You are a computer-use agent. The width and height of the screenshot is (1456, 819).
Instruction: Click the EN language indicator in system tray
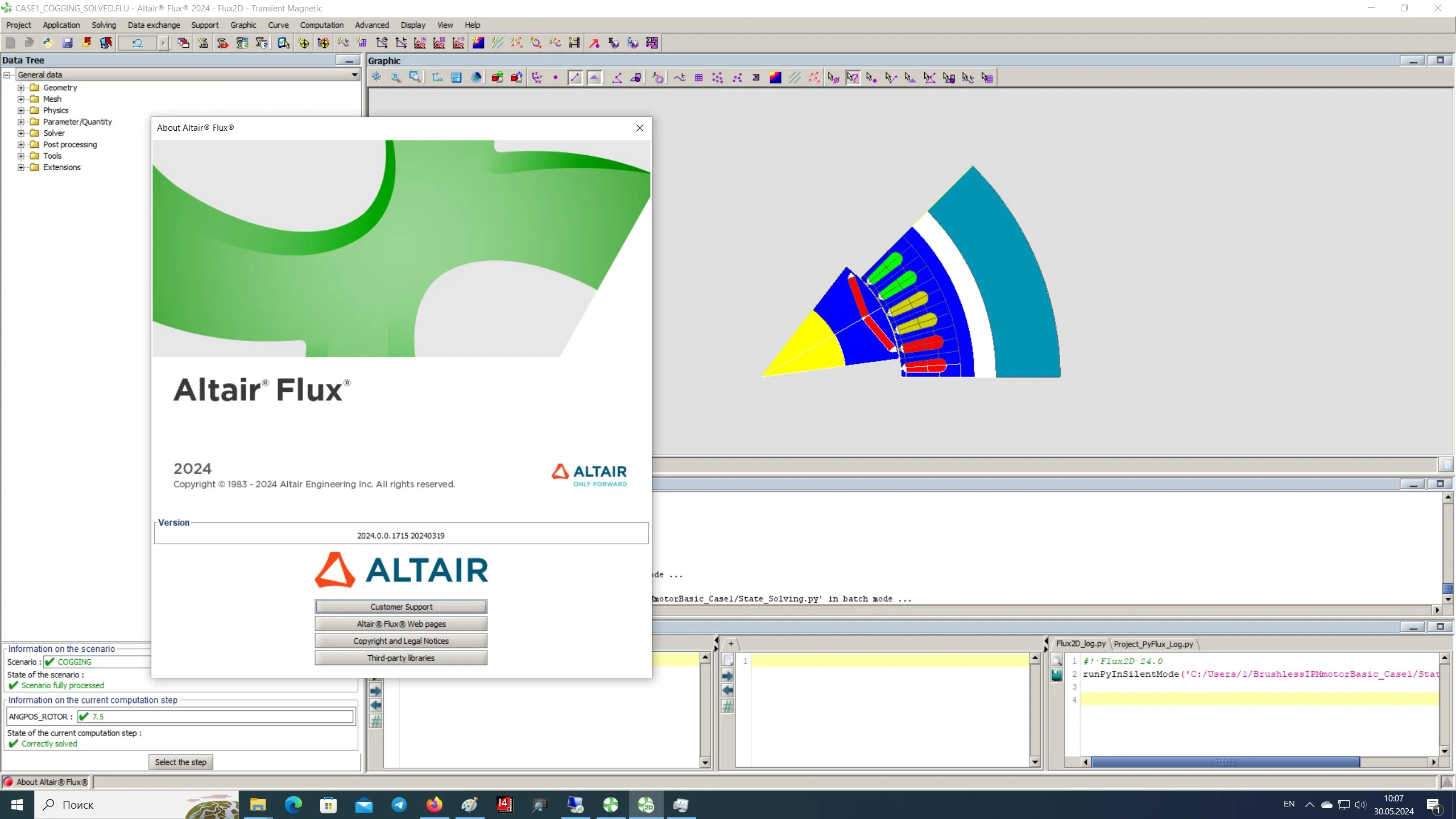click(x=1289, y=804)
